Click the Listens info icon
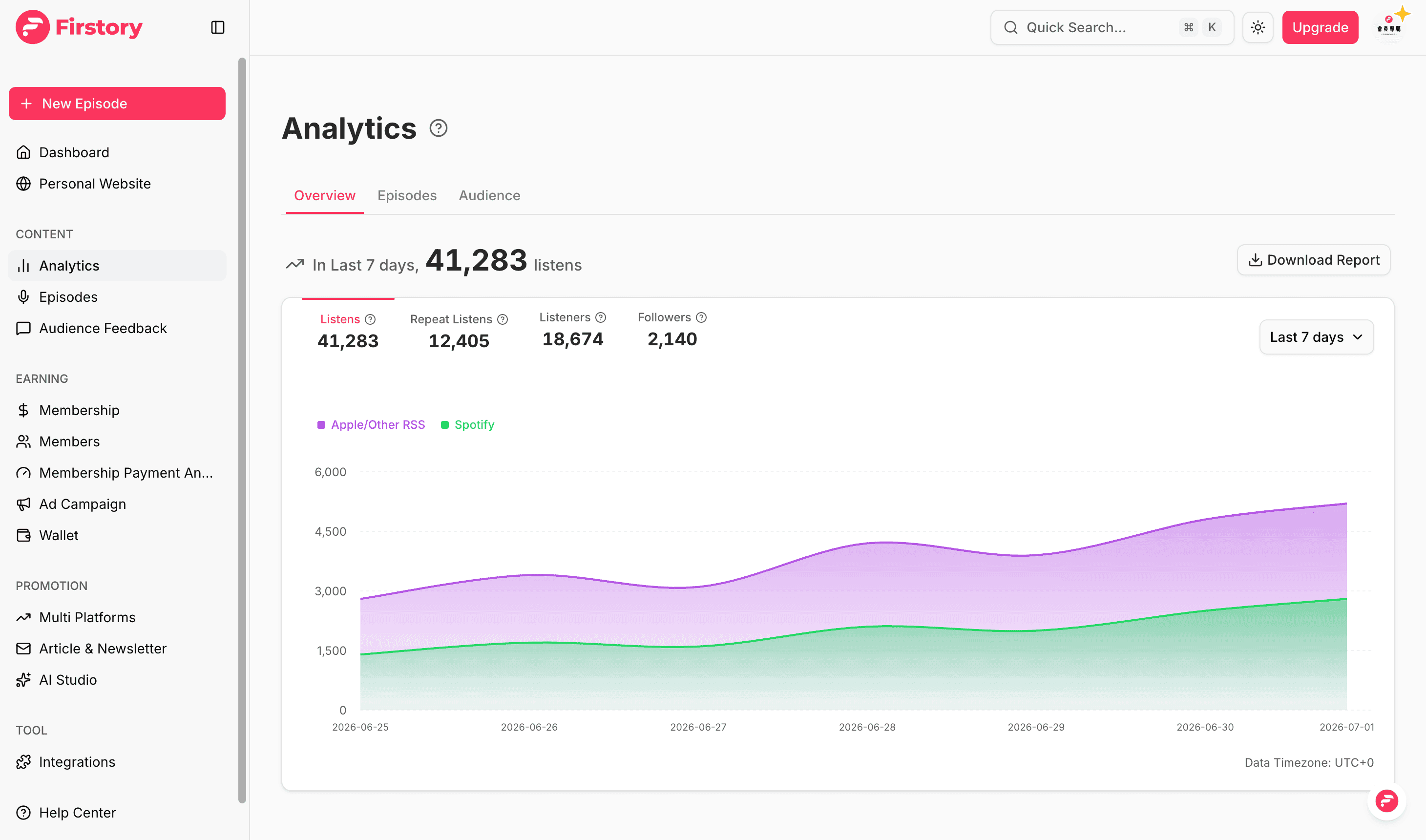The width and height of the screenshot is (1426, 840). tap(370, 320)
